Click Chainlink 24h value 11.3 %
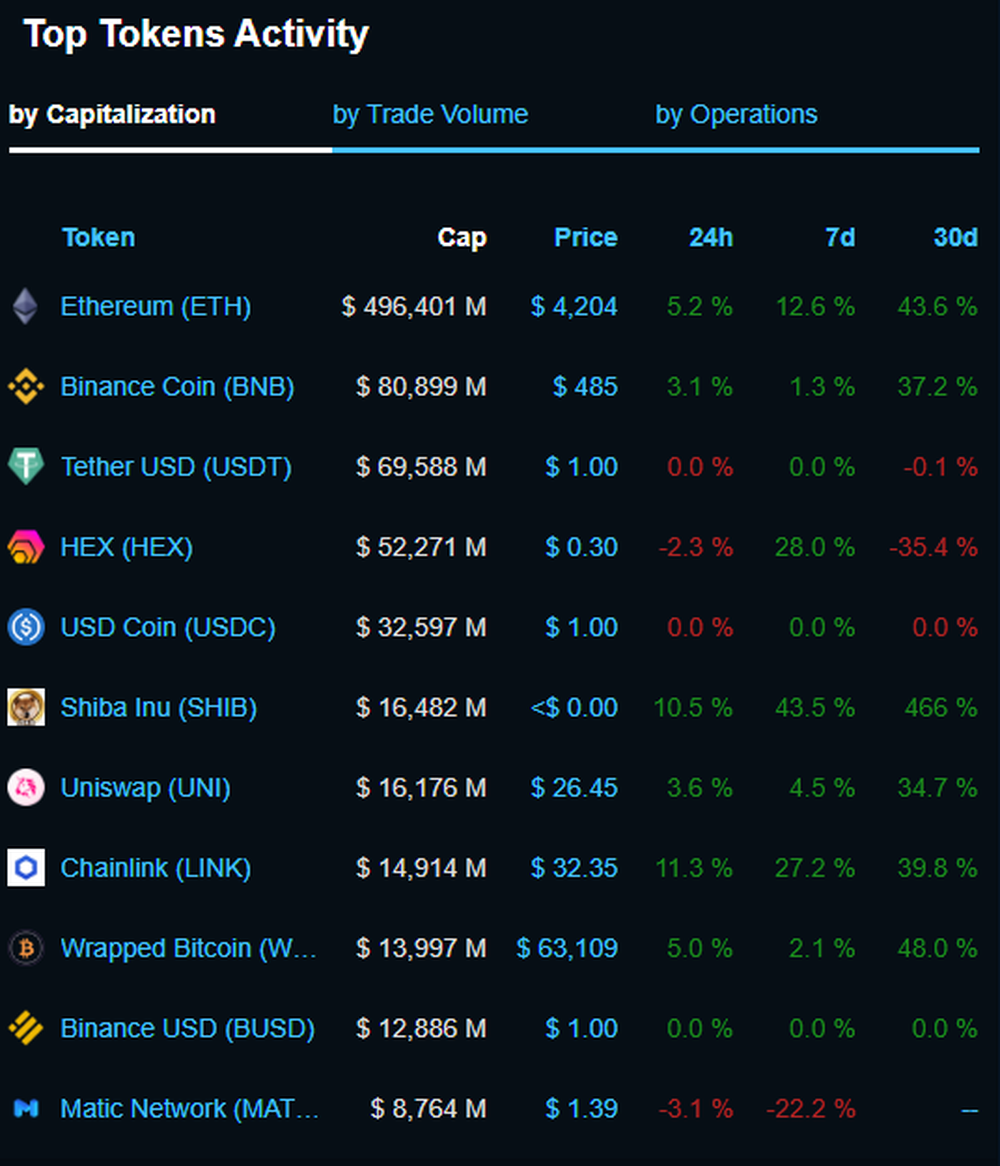The height and width of the screenshot is (1166, 1000). coord(694,869)
